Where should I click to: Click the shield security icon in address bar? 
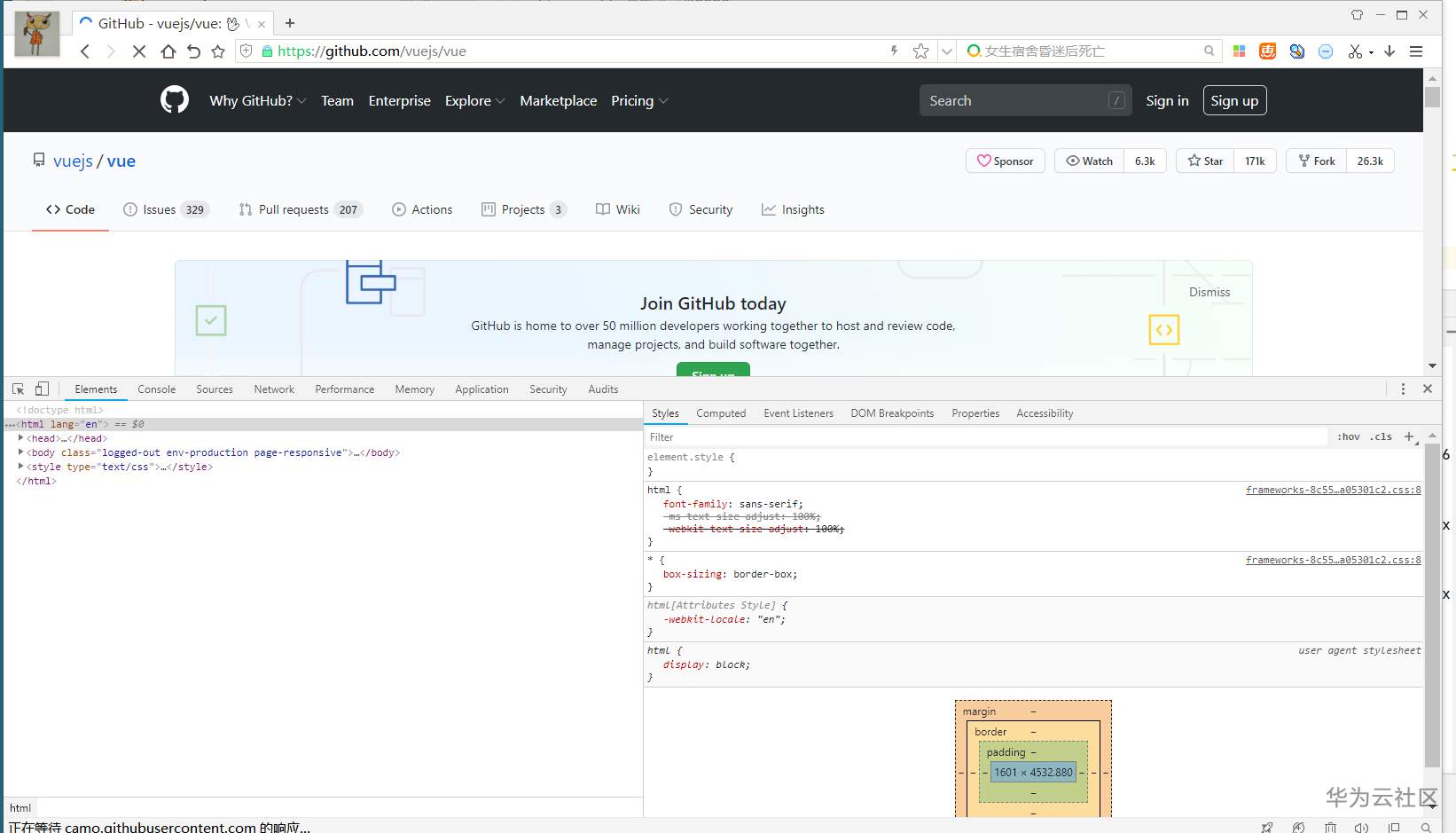click(247, 51)
